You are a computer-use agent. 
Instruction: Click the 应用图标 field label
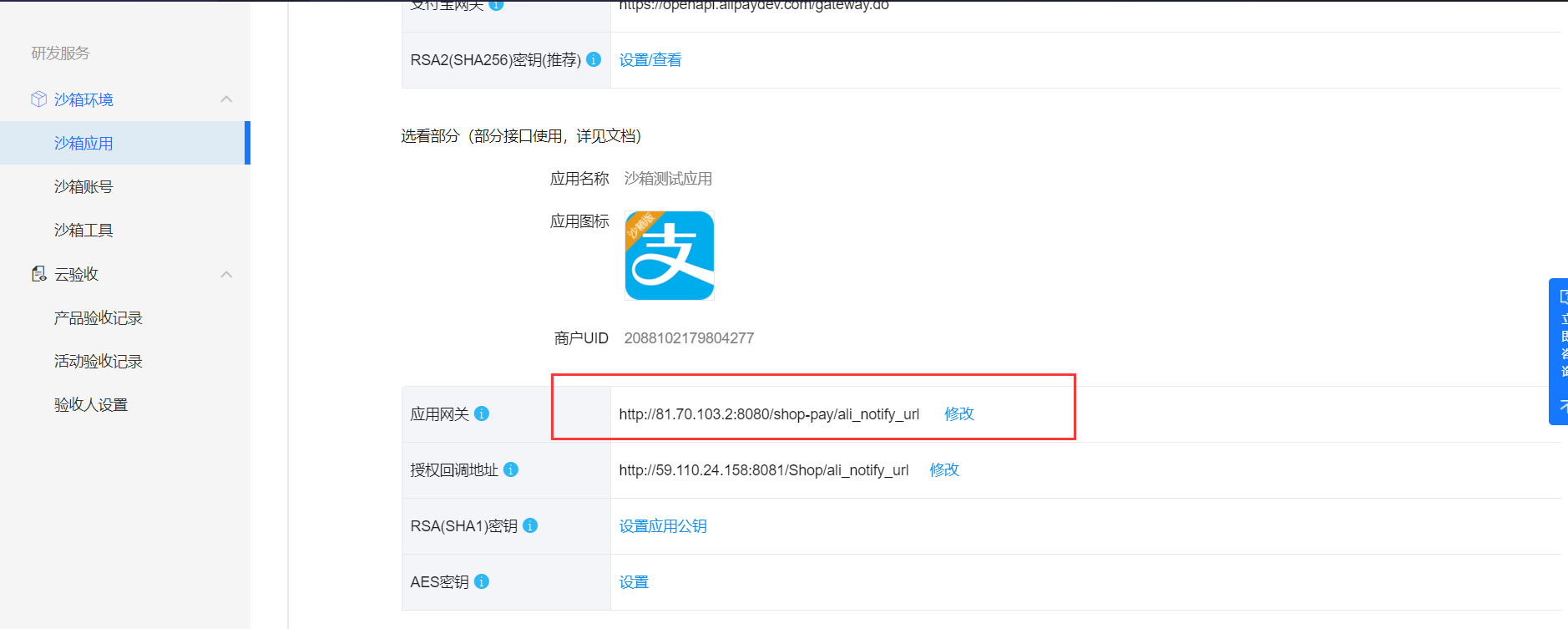coord(579,221)
